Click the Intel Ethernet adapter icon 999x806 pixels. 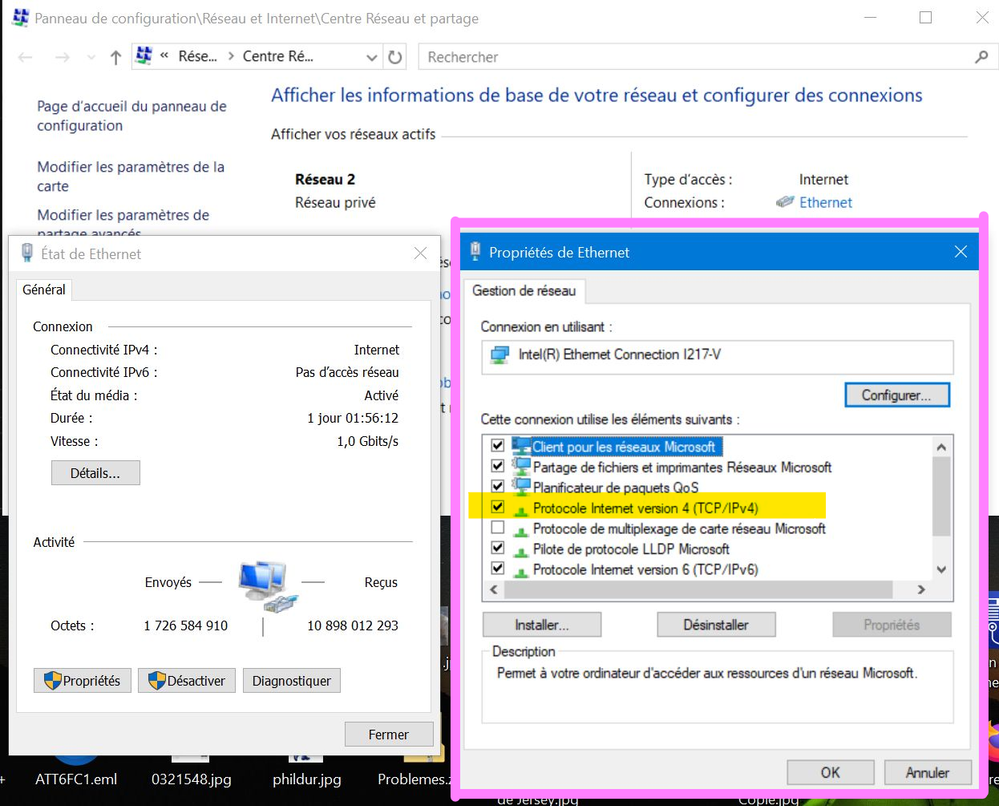499,355
